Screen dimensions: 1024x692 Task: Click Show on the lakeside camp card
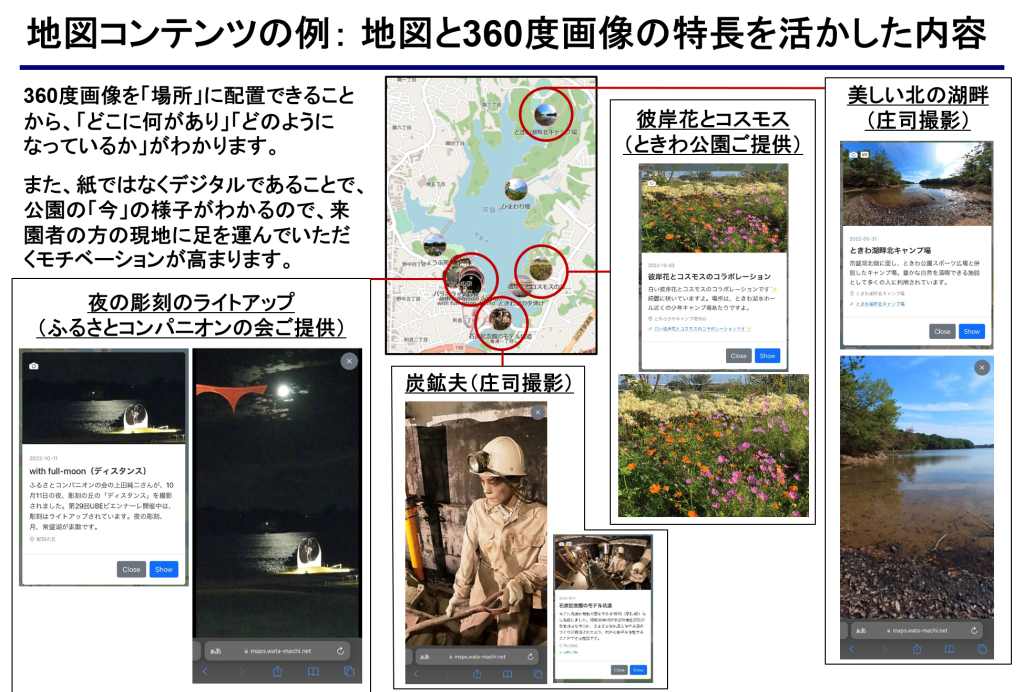971,331
